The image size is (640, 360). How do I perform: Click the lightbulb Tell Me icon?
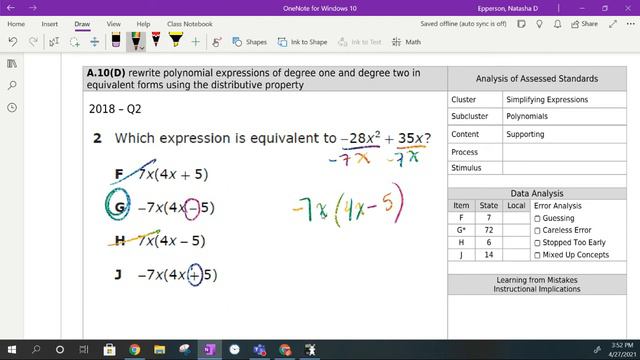tap(539, 24)
